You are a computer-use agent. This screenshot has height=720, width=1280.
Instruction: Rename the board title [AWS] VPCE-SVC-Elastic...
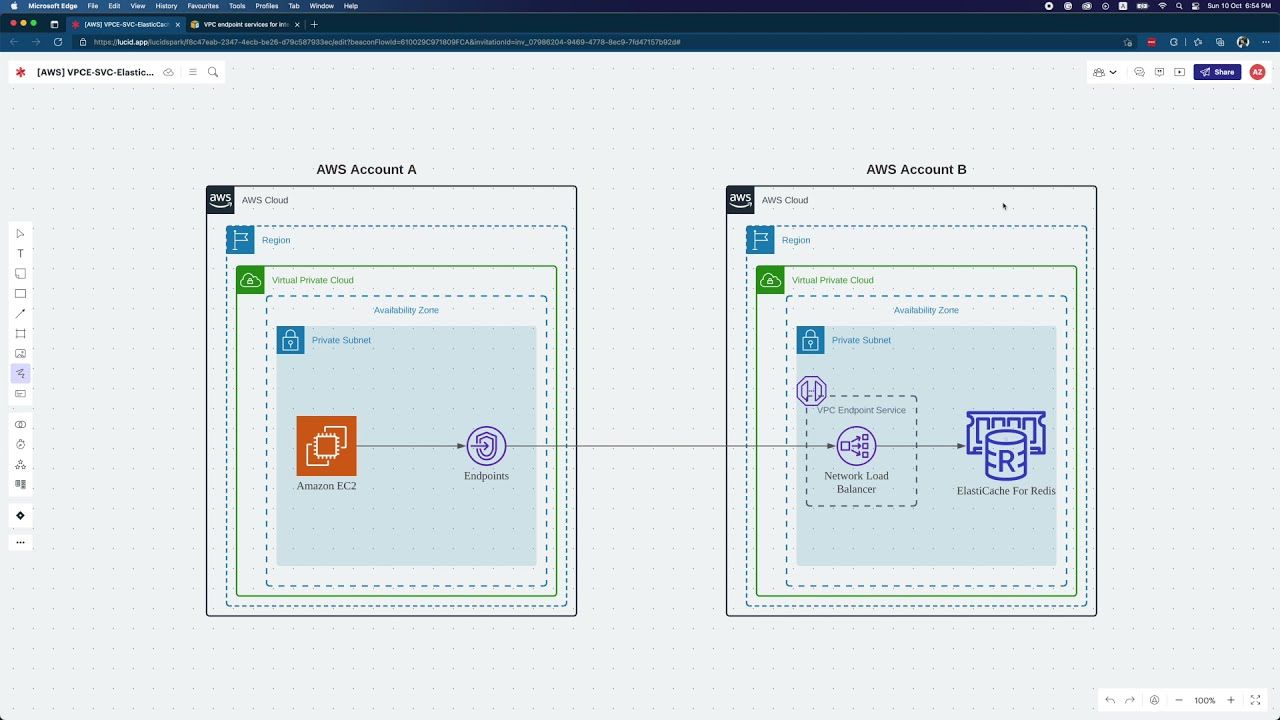click(x=95, y=72)
